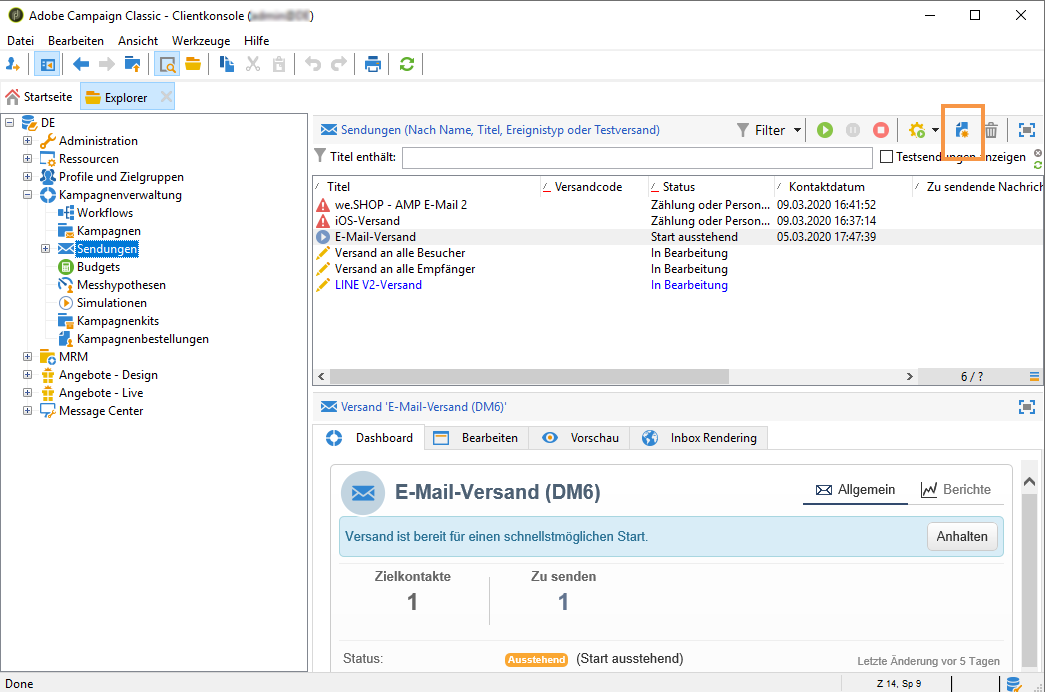This screenshot has width=1045, height=692.
Task: Click the paste clipboard toolbar icon
Action: [279, 64]
